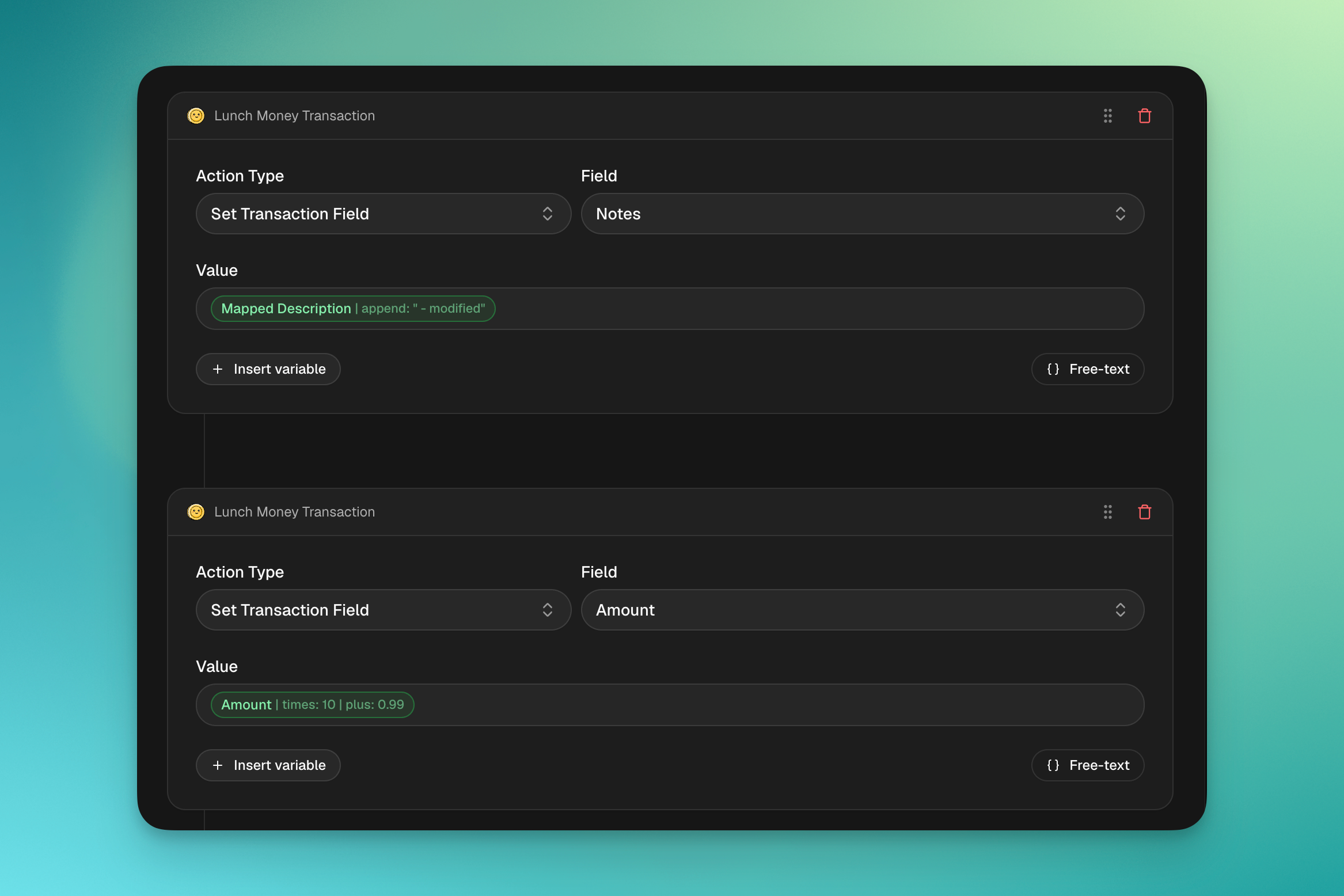The image size is (1344, 896).
Task: Switch the Amount value to Free-text
Action: [1087, 765]
